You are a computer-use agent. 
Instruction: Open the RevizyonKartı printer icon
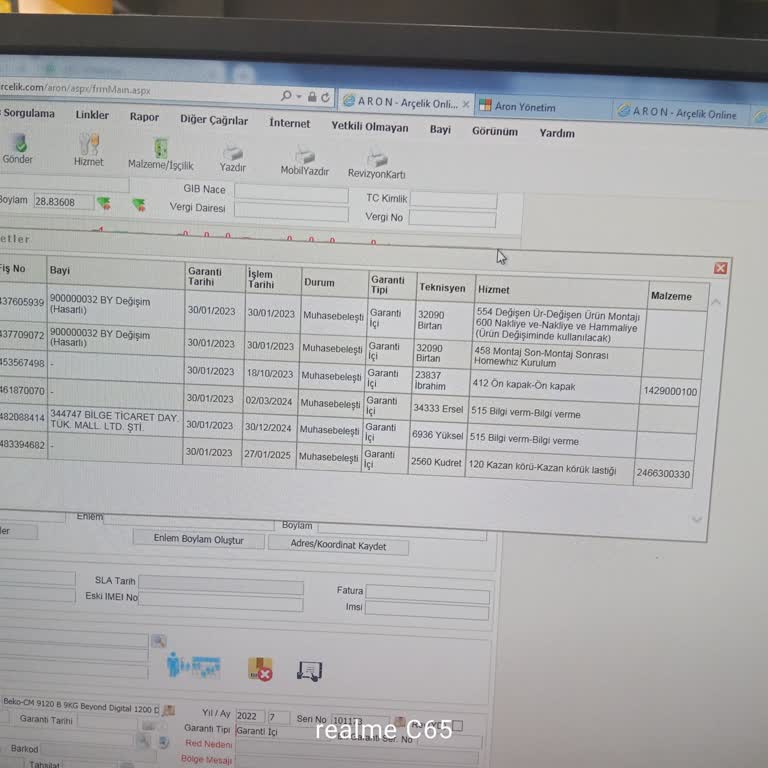point(377,158)
